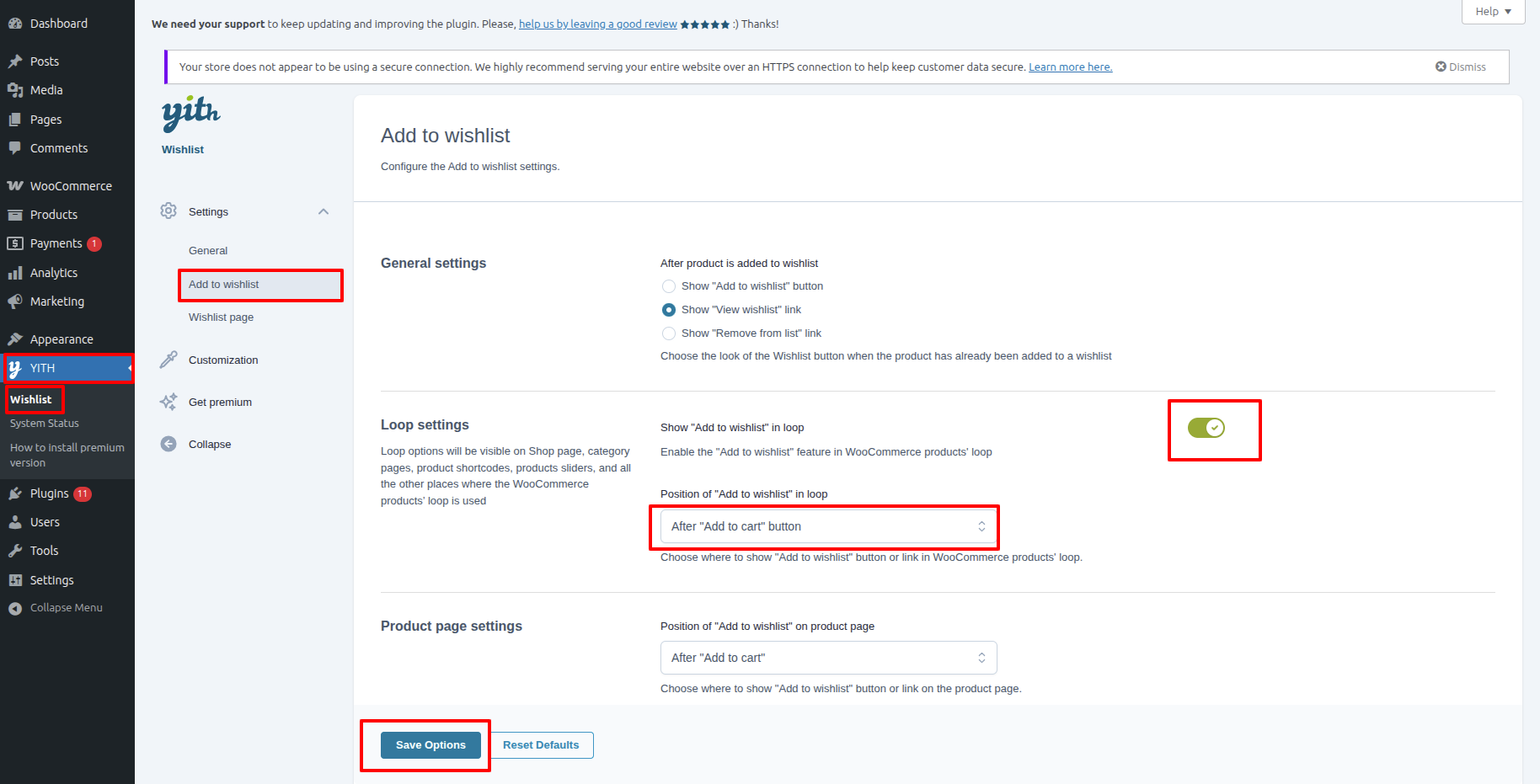
Task: Click the Plugins icon in admin sidebar
Action: pos(15,493)
